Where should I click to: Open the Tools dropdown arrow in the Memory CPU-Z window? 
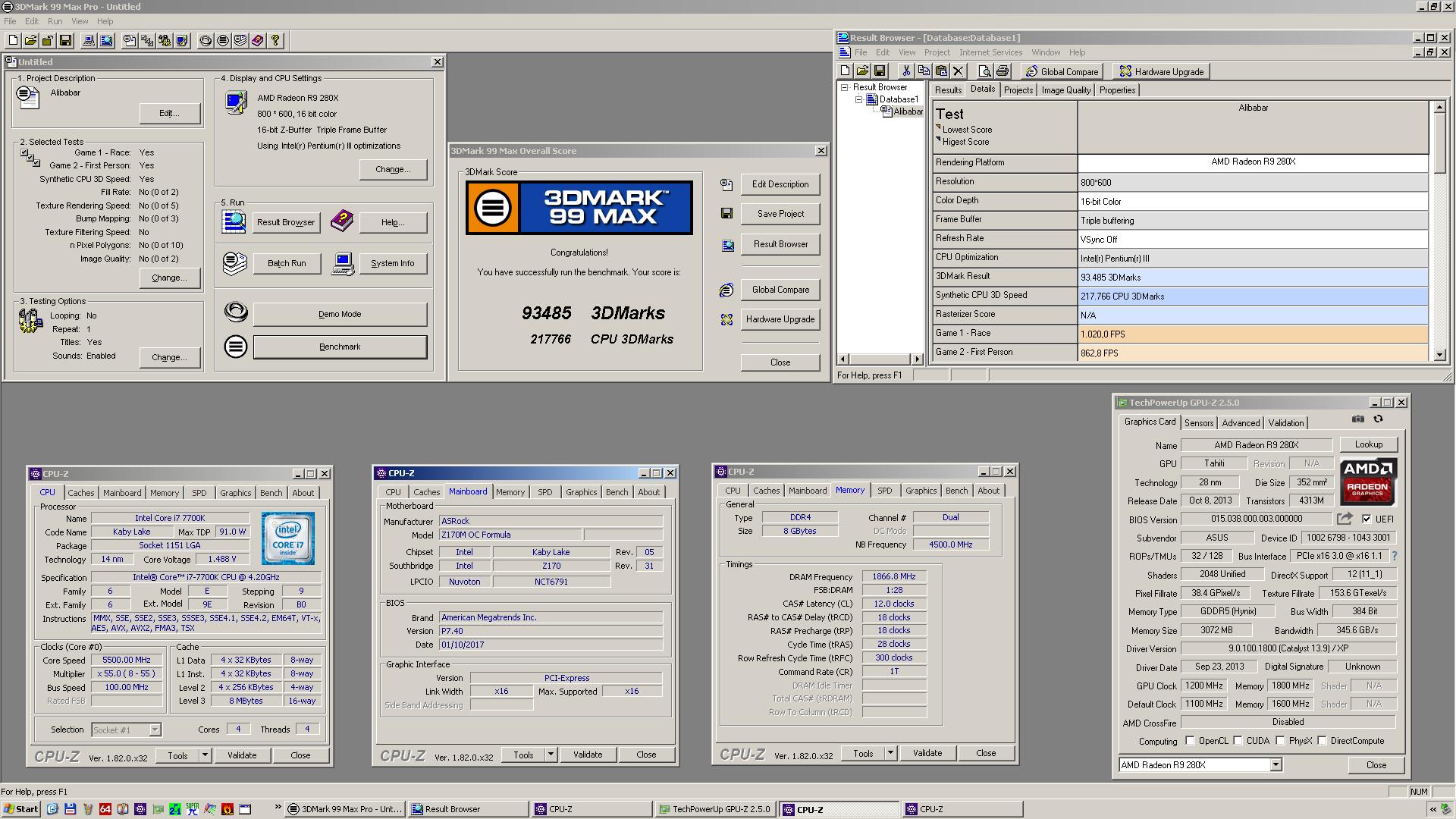pyautogui.click(x=890, y=753)
